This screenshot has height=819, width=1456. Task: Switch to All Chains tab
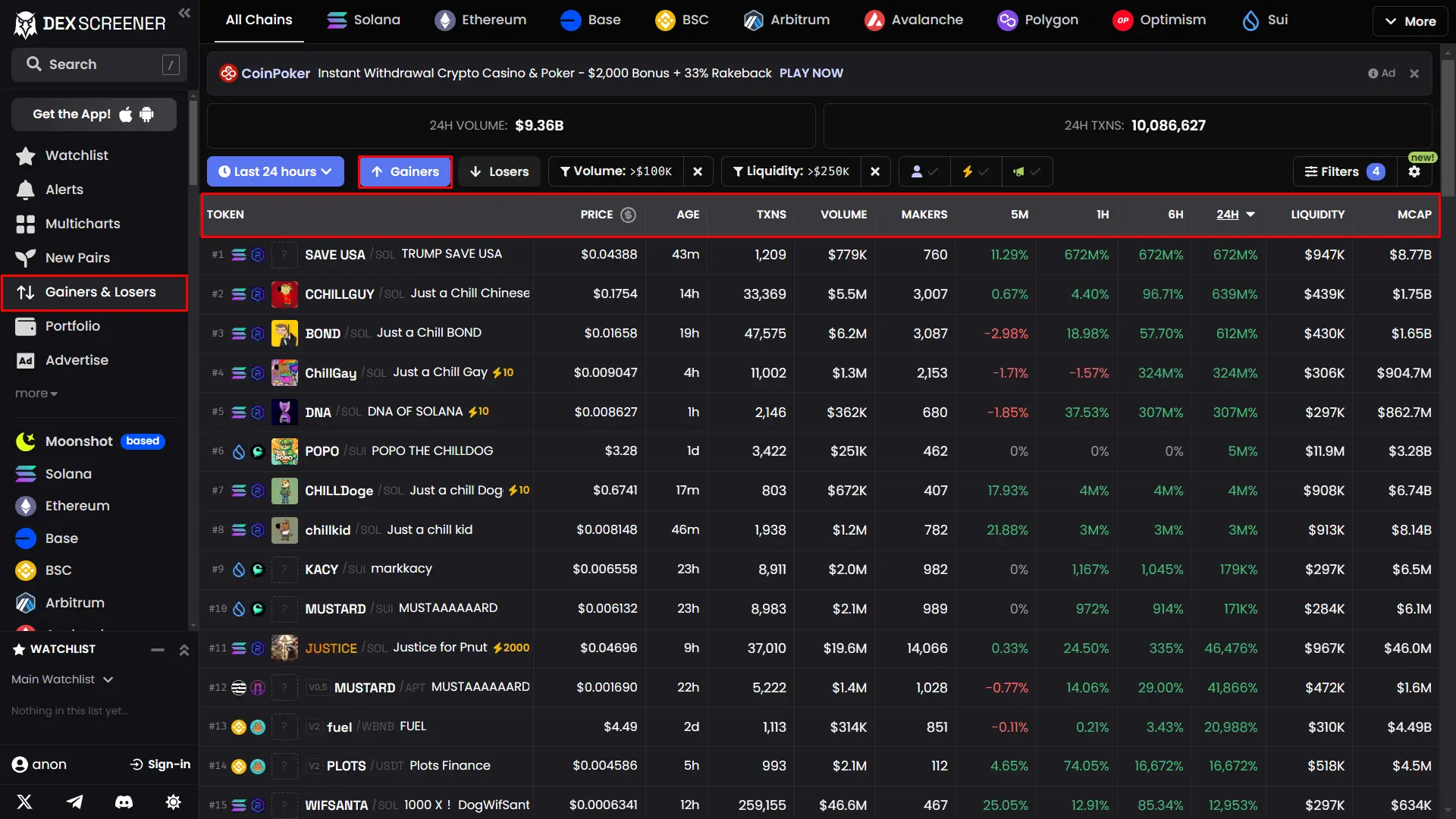click(x=259, y=20)
